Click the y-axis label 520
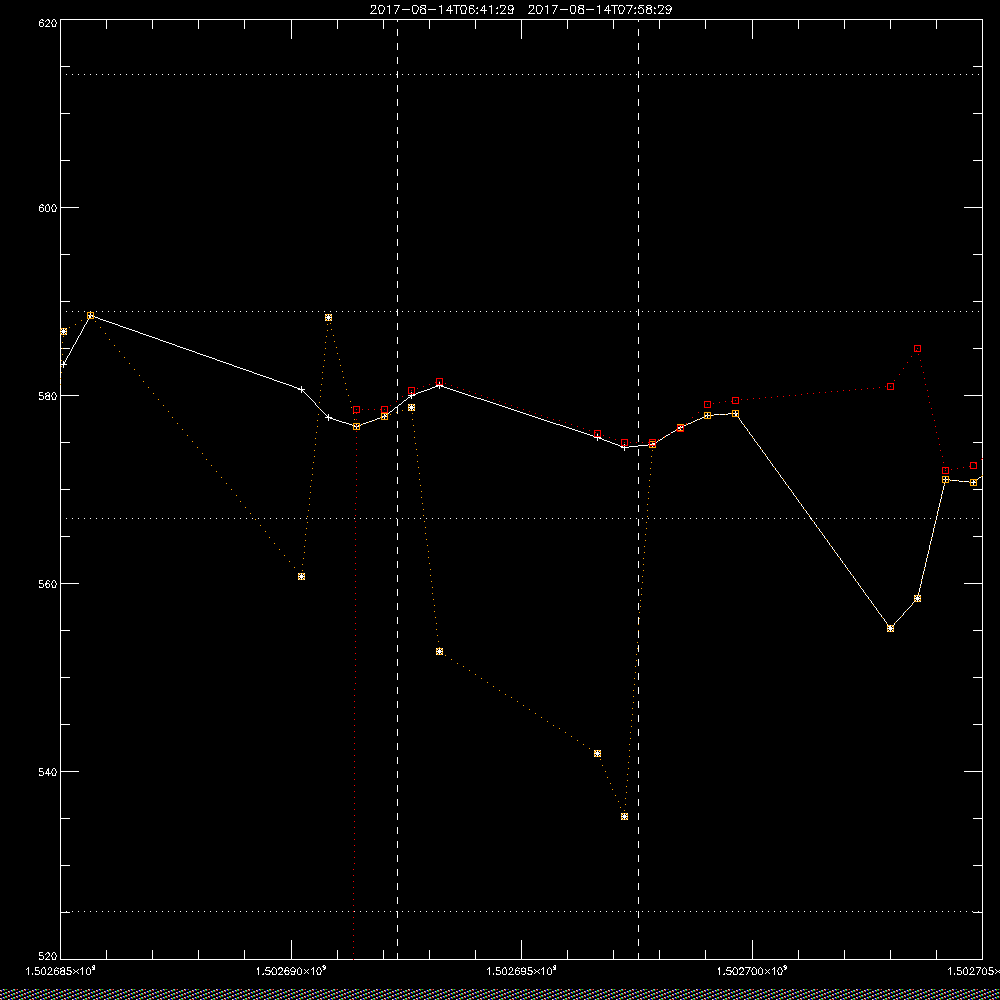The height and width of the screenshot is (1000, 1000). (49, 957)
